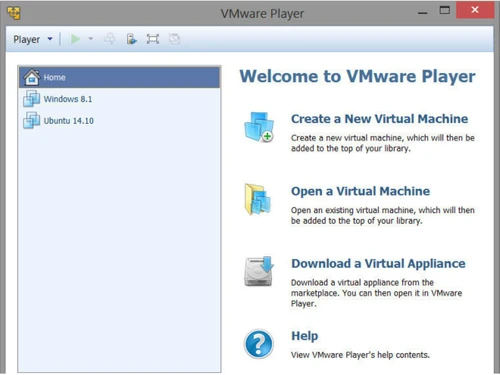Maximize the VMware Player window
This screenshot has height=375, width=500.
tap(445, 10)
